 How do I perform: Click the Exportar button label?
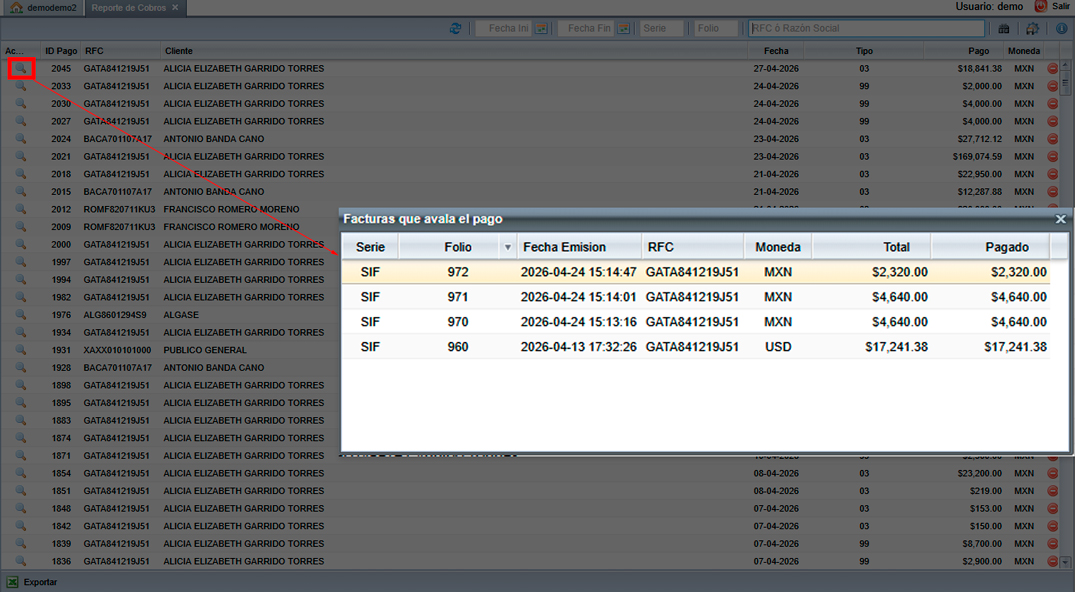point(40,582)
